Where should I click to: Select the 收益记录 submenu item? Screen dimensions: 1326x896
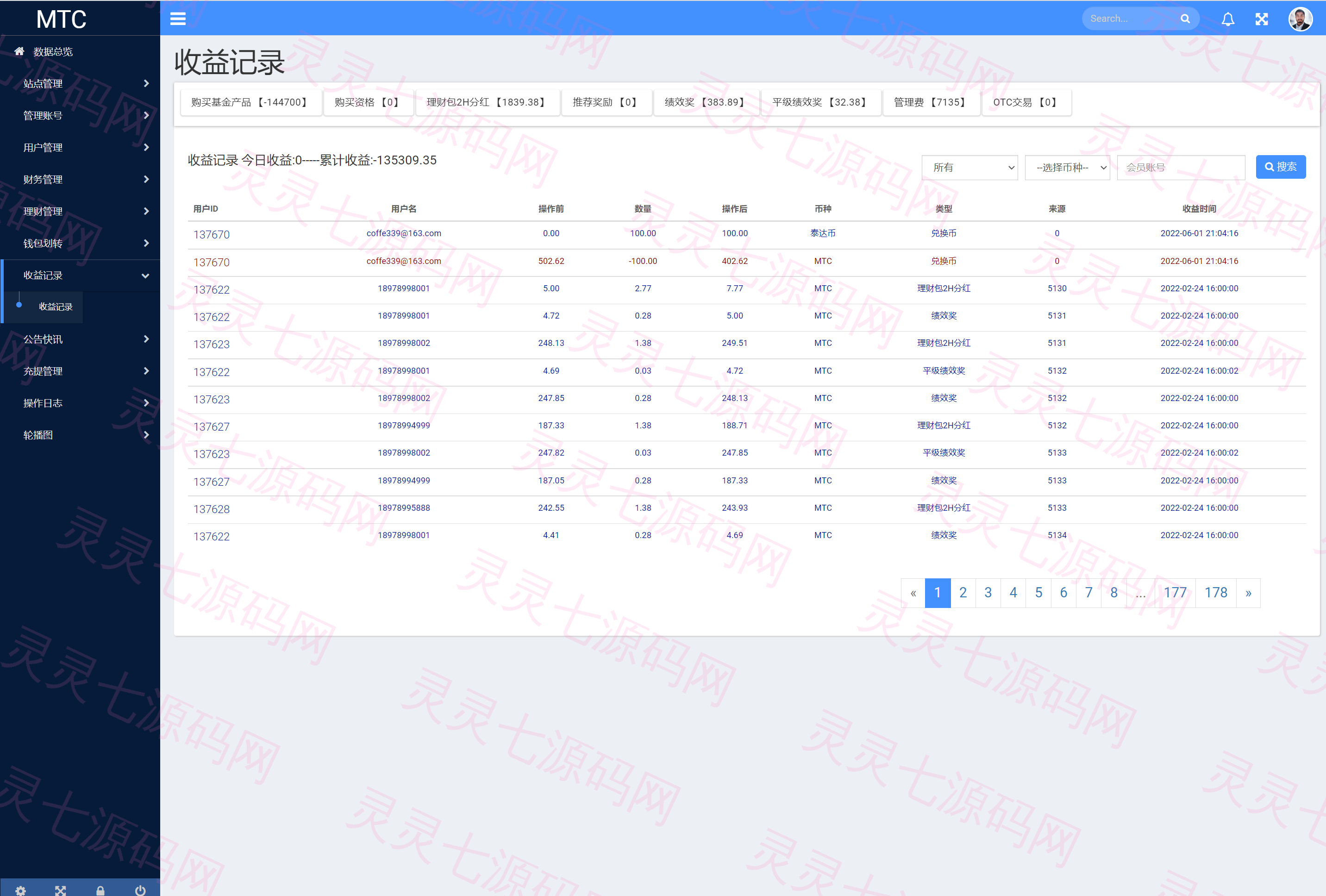tap(56, 307)
